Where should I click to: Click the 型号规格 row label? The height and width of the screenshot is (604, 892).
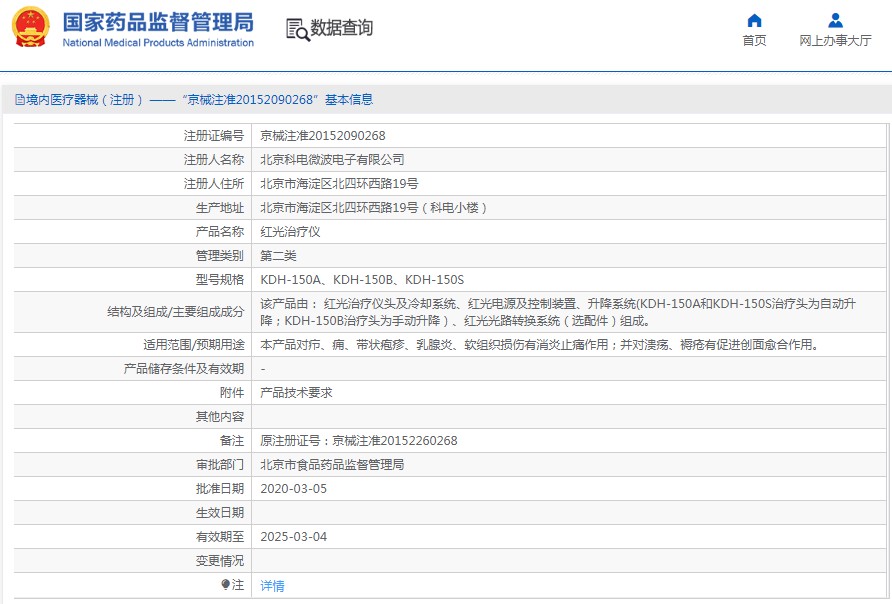220,280
